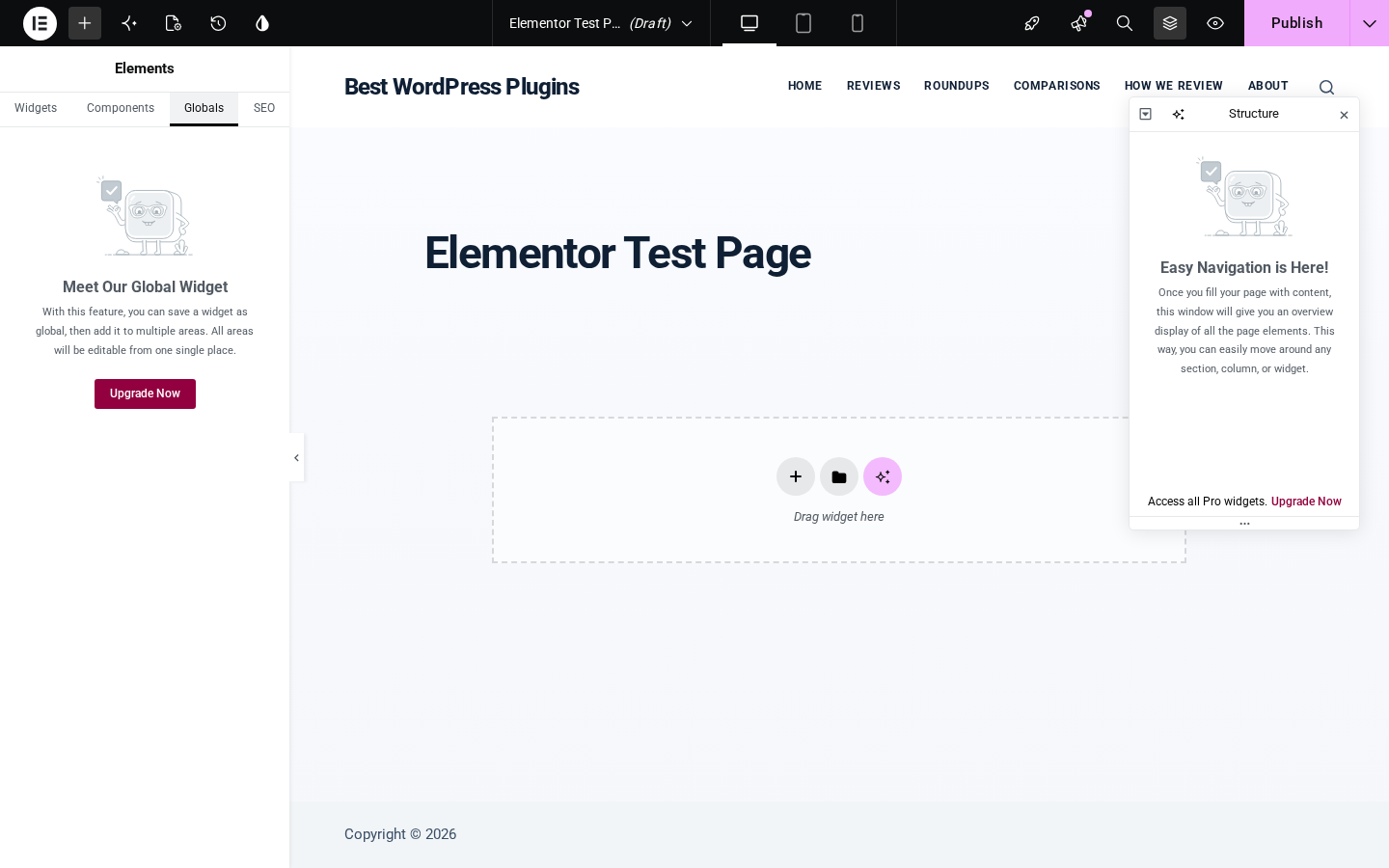The width and height of the screenshot is (1389, 868).
Task: Click the AI sparkle build button
Action: tap(883, 476)
